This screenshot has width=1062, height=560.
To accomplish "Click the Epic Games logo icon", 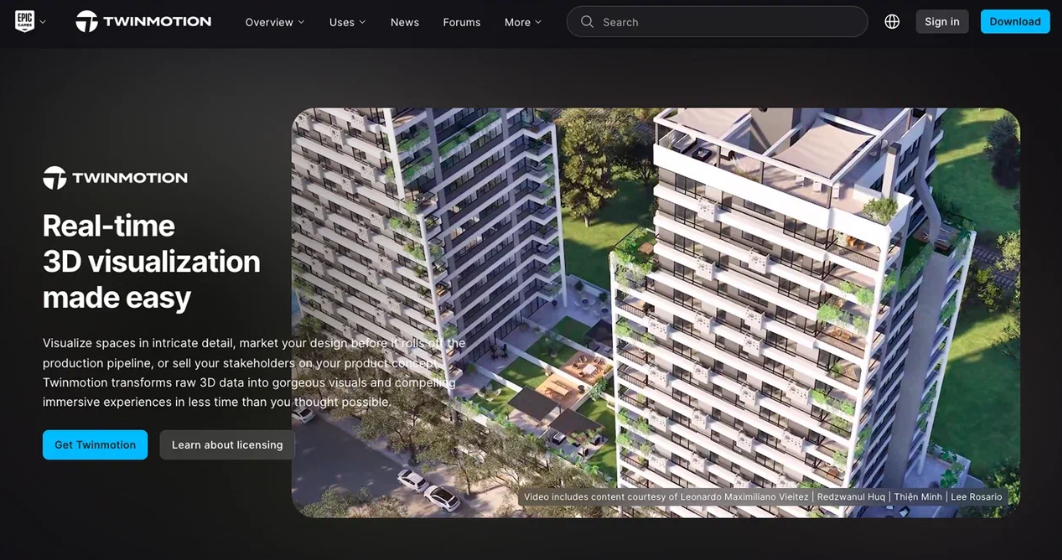I will 24,22.
